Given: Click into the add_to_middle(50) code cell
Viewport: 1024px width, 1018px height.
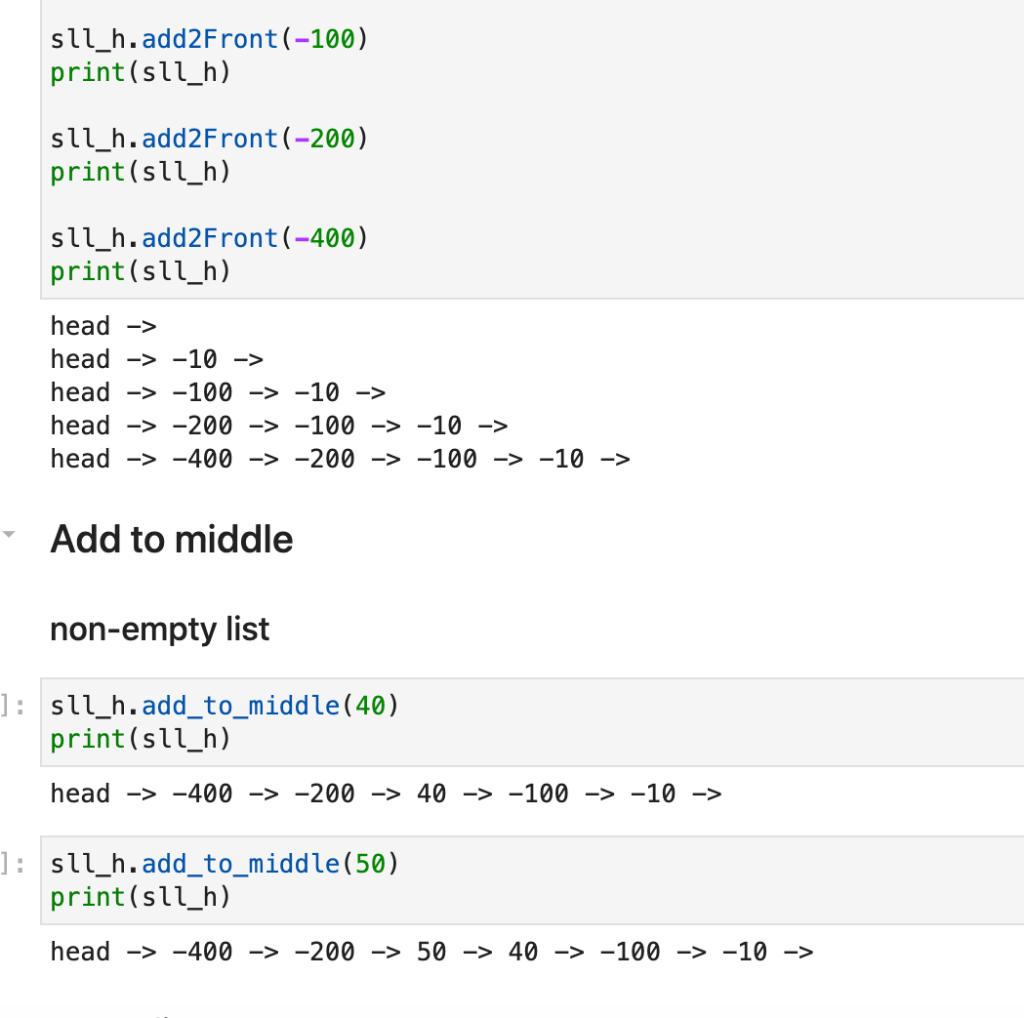Looking at the screenshot, I should click(532, 880).
